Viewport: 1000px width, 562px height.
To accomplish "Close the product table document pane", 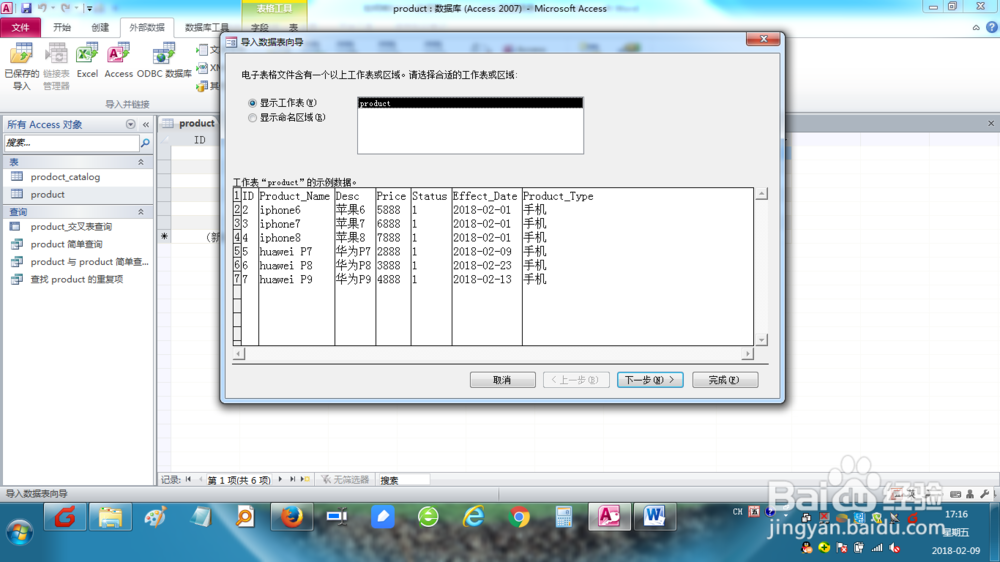I will pos(991,123).
